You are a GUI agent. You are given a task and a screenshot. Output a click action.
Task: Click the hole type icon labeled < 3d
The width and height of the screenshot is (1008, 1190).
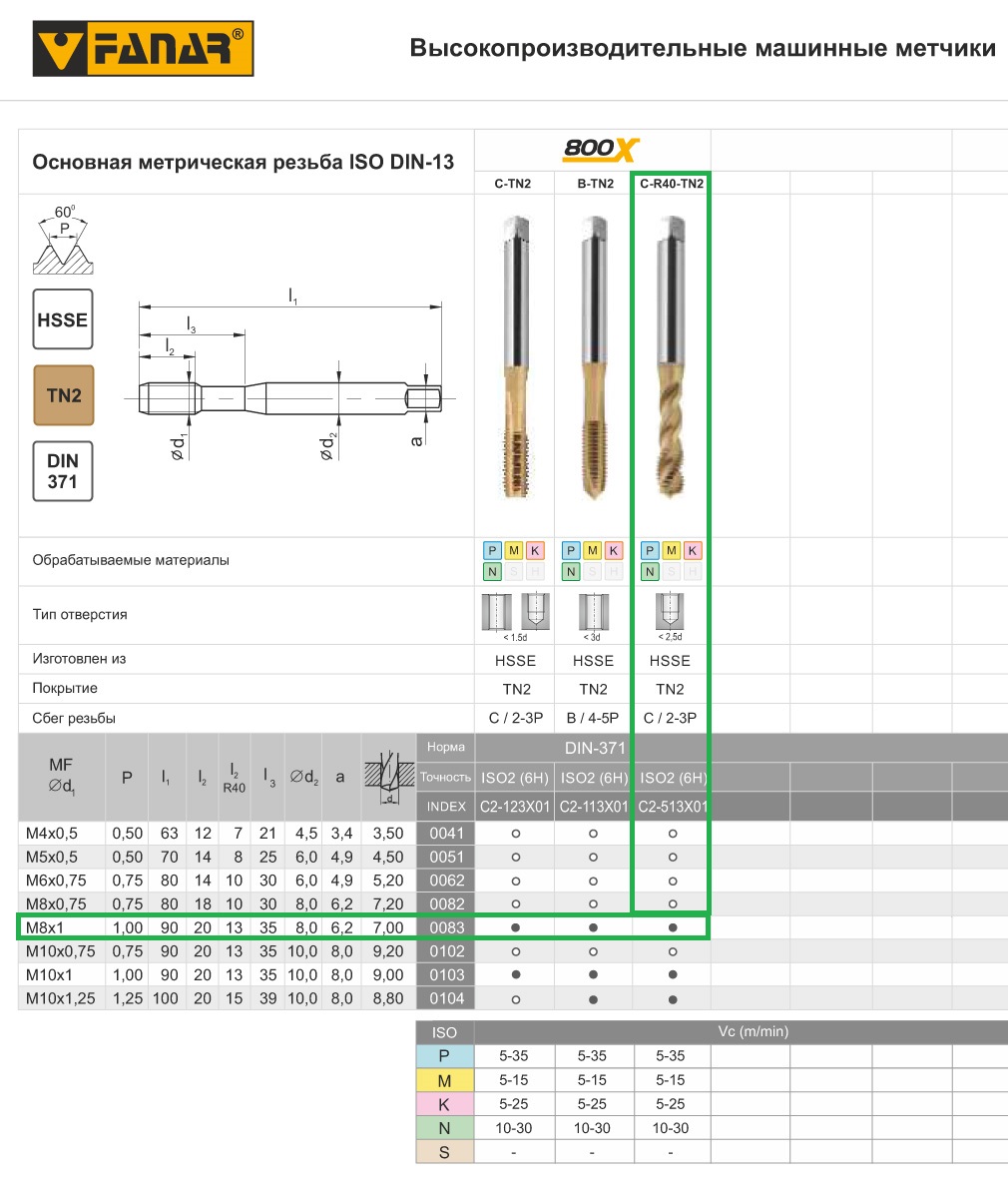[x=593, y=612]
